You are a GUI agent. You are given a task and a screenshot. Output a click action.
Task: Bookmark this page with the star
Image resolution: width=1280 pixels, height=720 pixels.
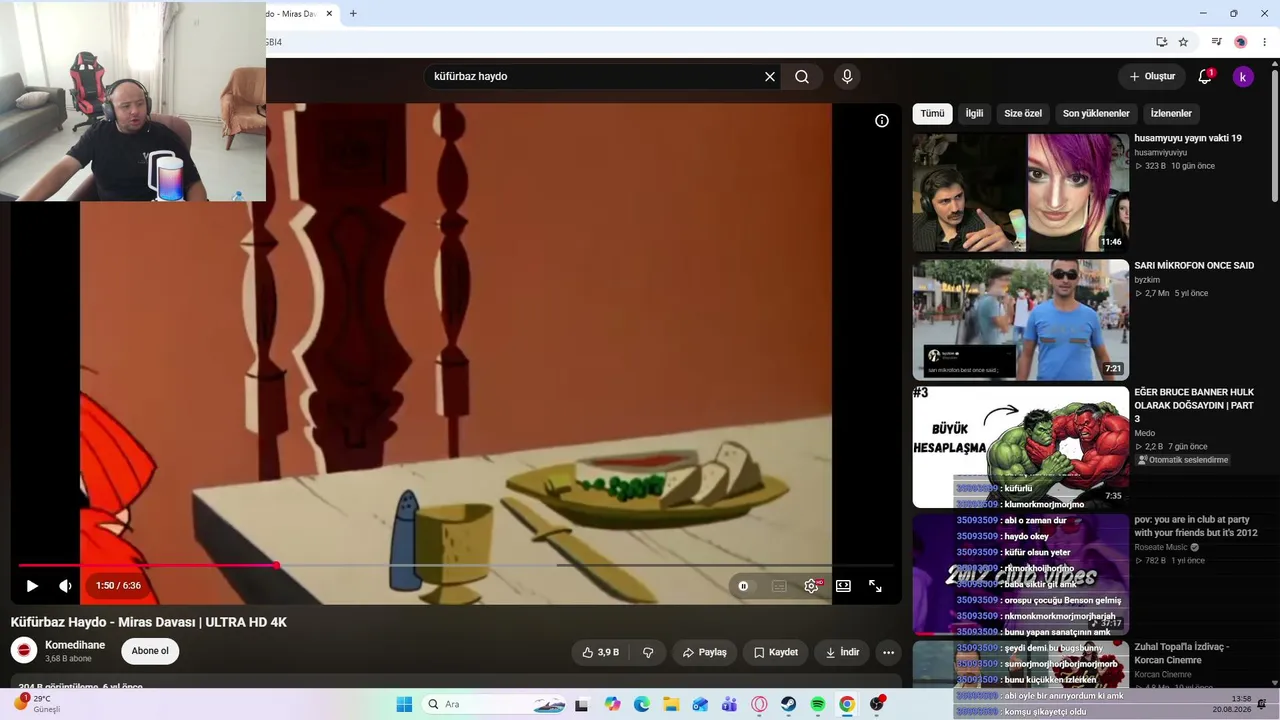point(1183,42)
